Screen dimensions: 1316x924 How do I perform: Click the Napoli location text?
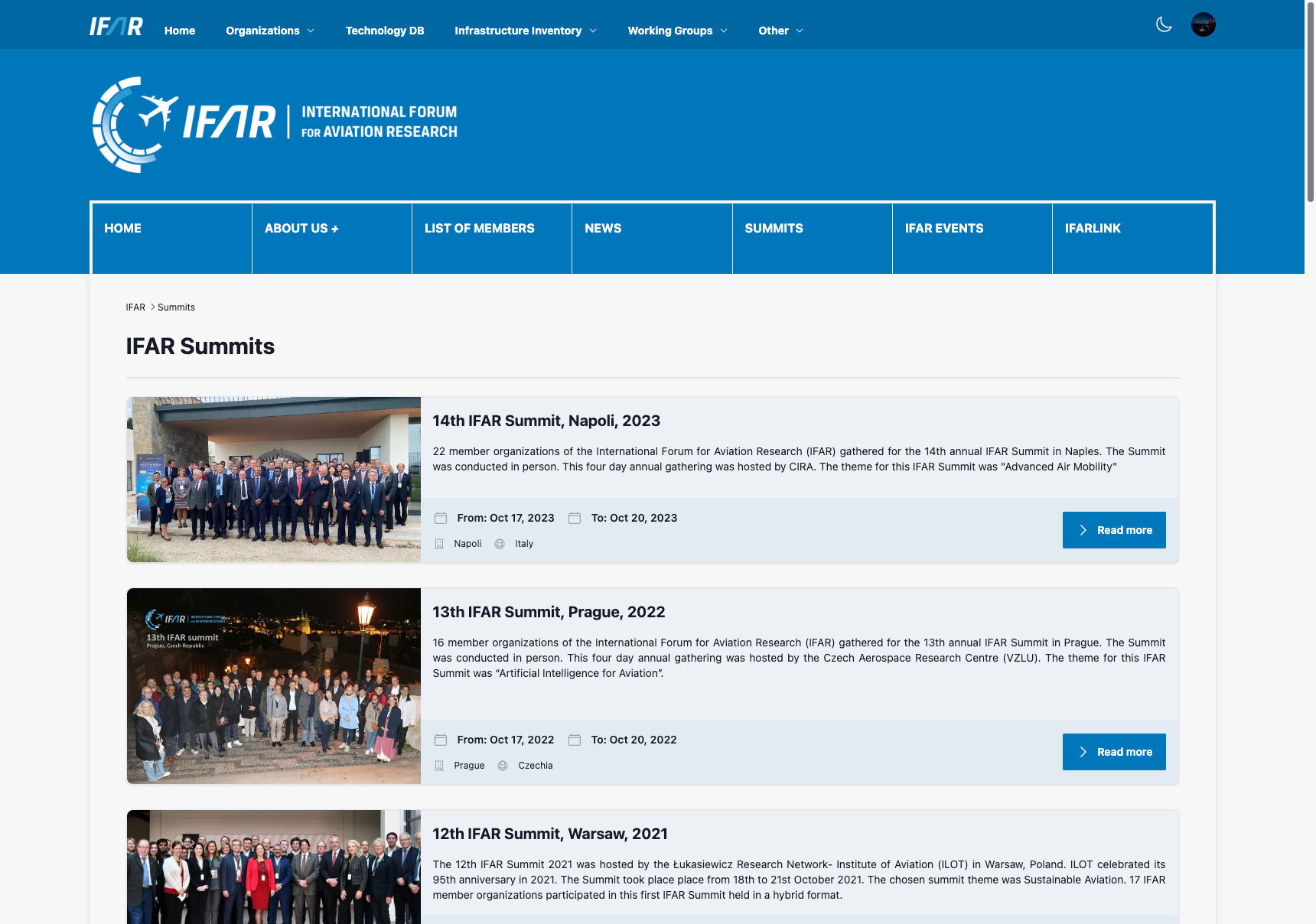[467, 544]
